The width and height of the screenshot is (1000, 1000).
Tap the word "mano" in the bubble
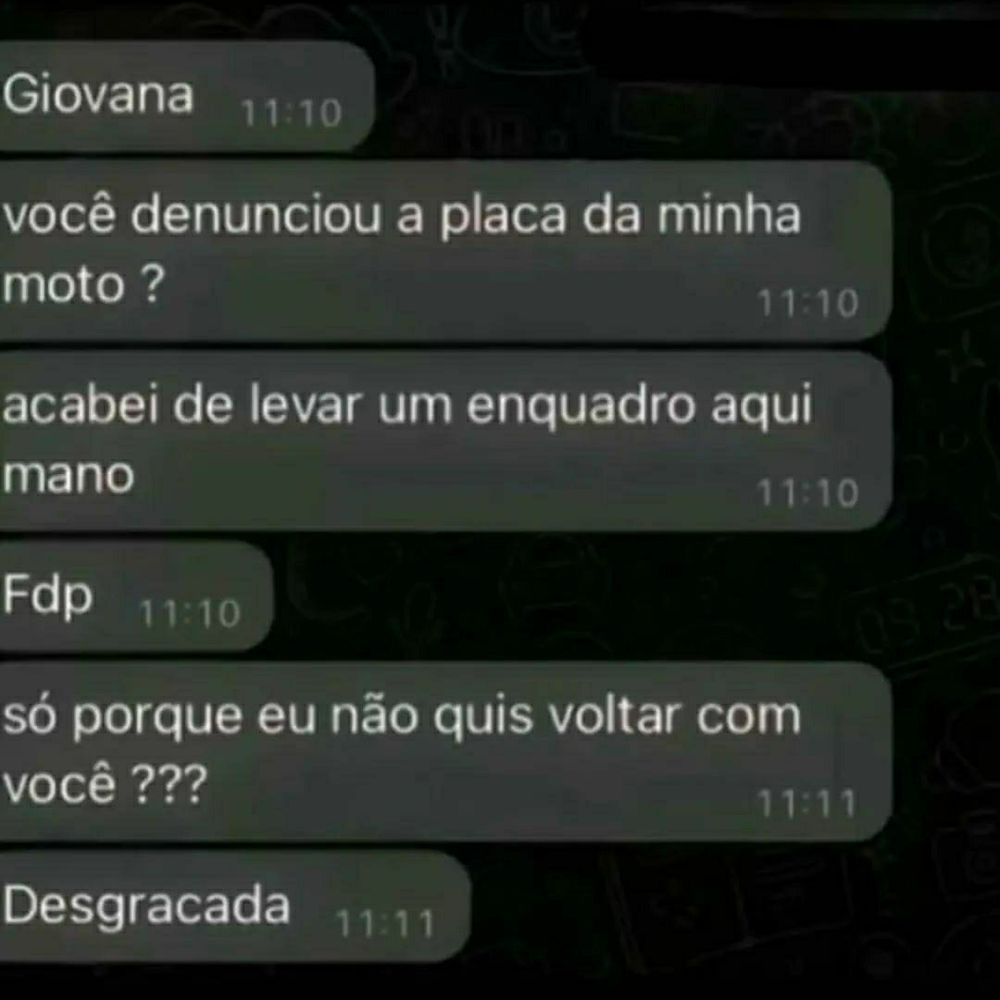pyautogui.click(x=68, y=475)
